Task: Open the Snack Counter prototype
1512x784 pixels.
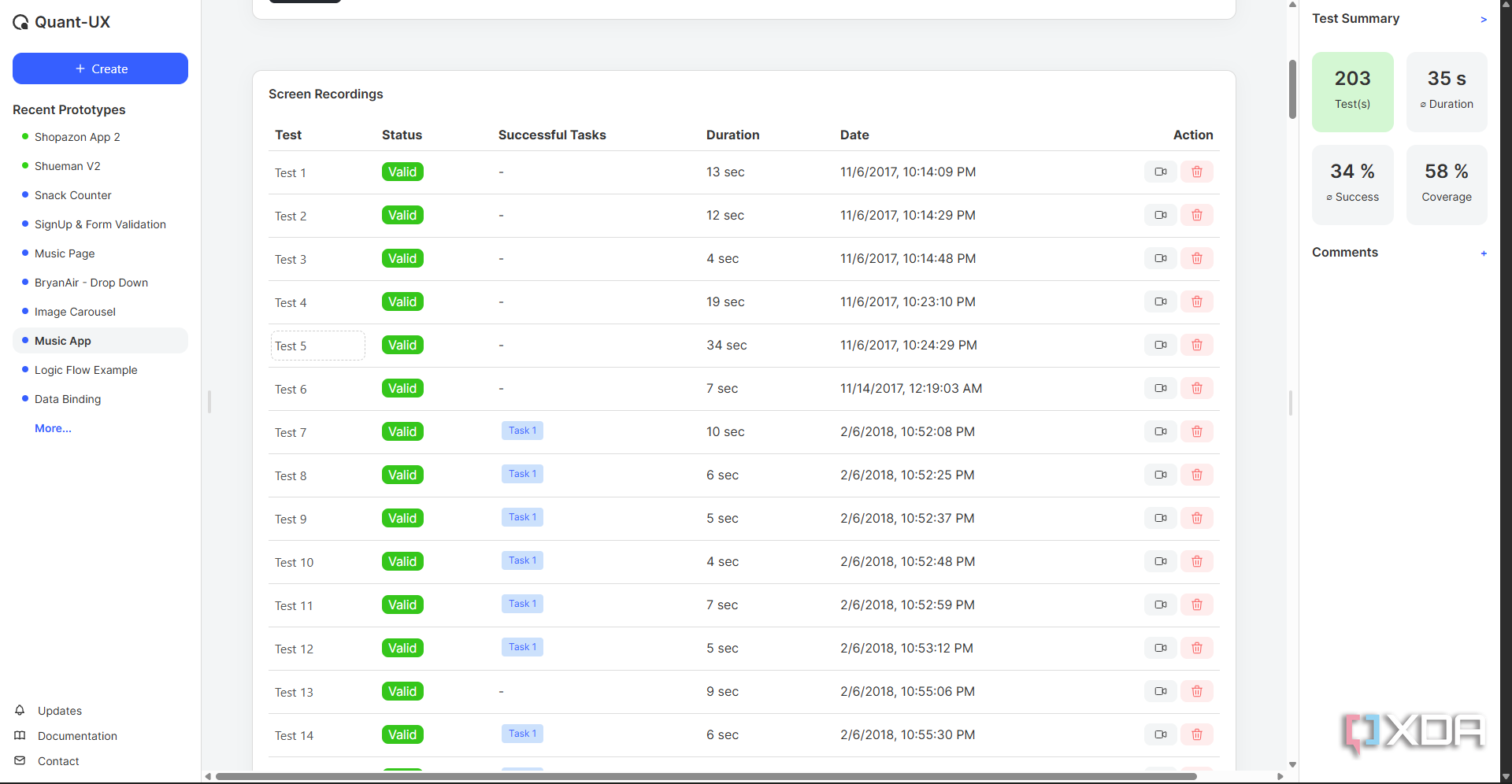Action: point(73,195)
